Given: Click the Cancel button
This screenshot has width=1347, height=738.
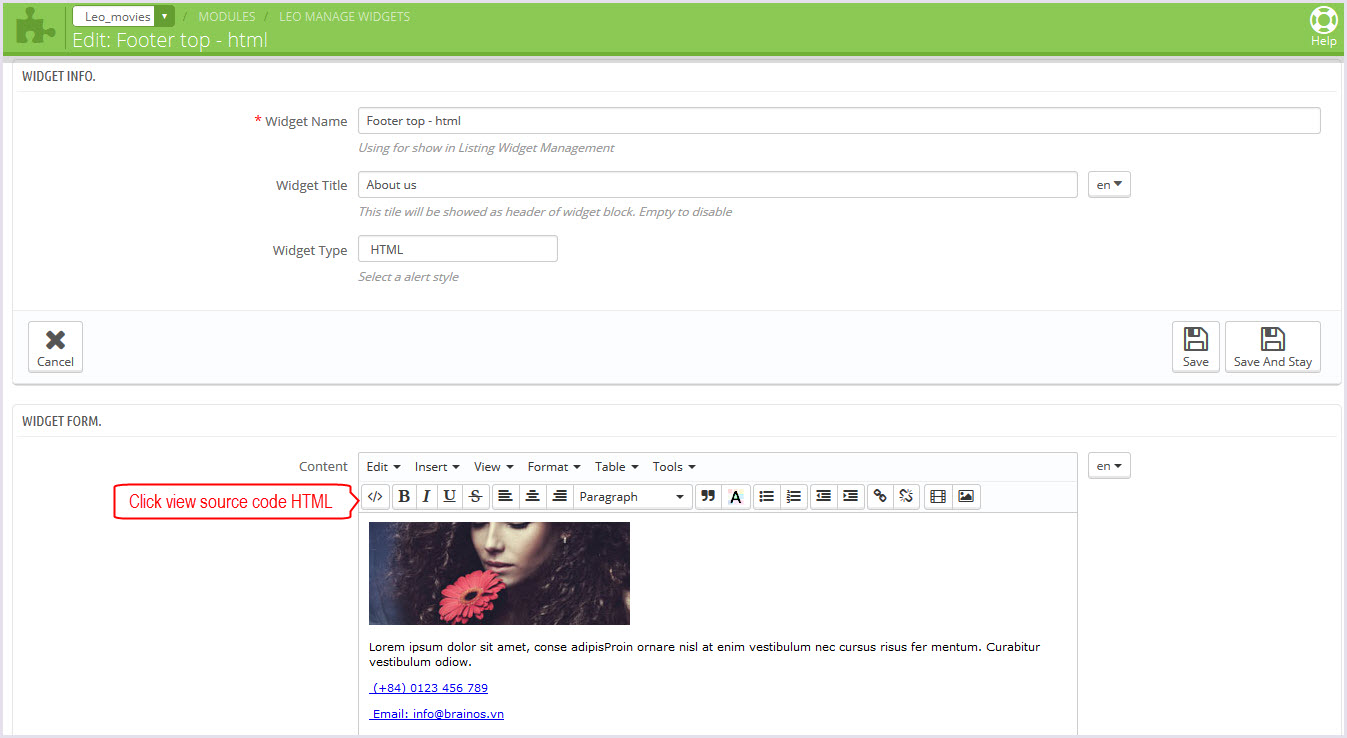Looking at the screenshot, I should point(55,347).
